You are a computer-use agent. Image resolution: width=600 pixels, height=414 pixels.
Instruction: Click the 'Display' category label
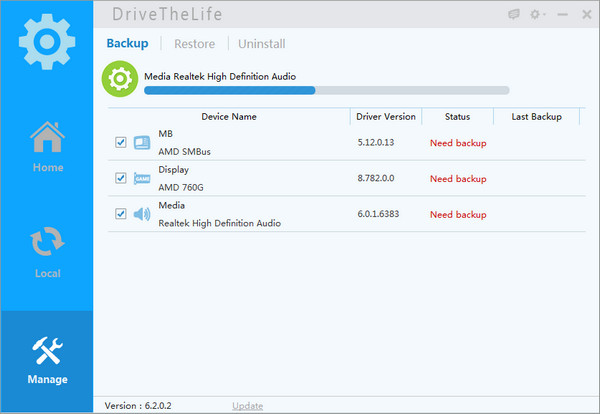pos(174,170)
